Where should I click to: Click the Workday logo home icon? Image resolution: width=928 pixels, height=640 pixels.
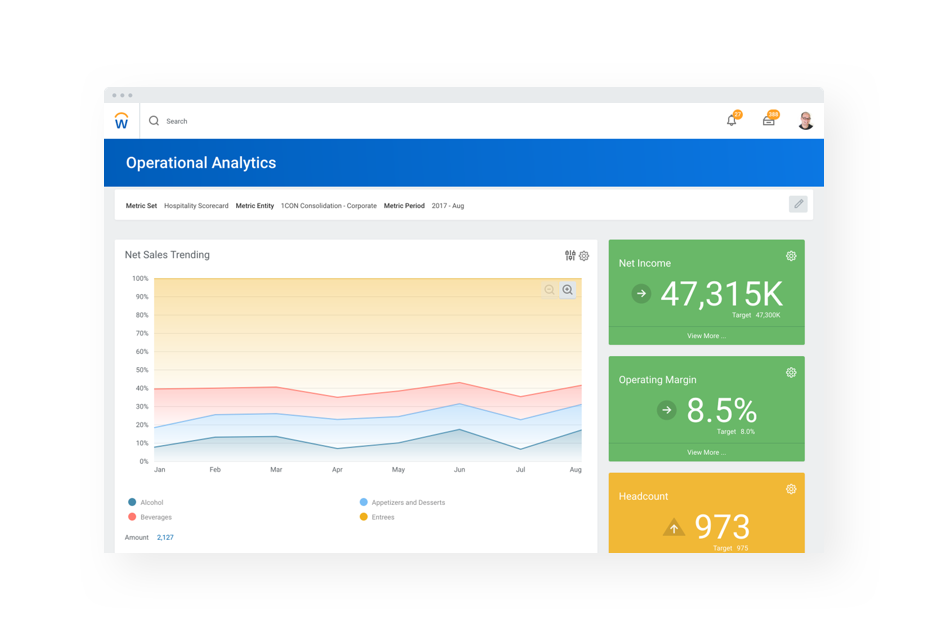pos(121,121)
